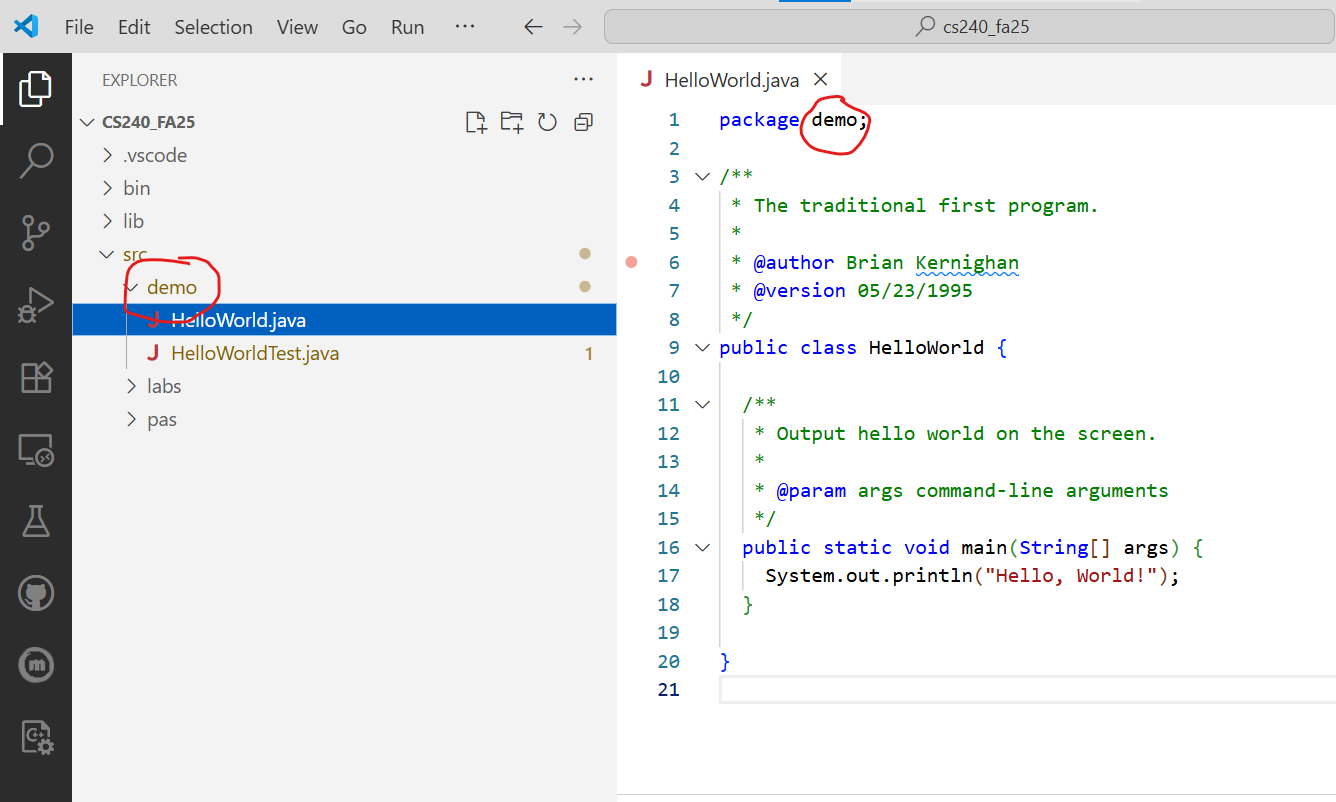Fold the HelloWorld class at line 9

point(702,348)
